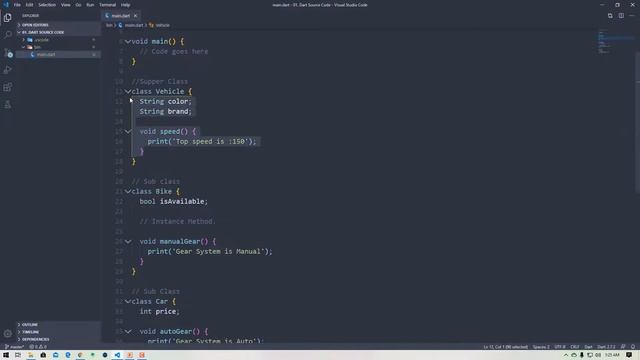This screenshot has width=640, height=360.
Task: Click the UTF-8 encoding status item
Action: 560,347
